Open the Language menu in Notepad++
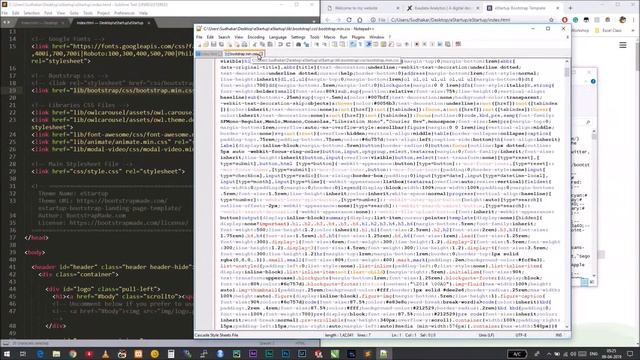 pos(278,37)
